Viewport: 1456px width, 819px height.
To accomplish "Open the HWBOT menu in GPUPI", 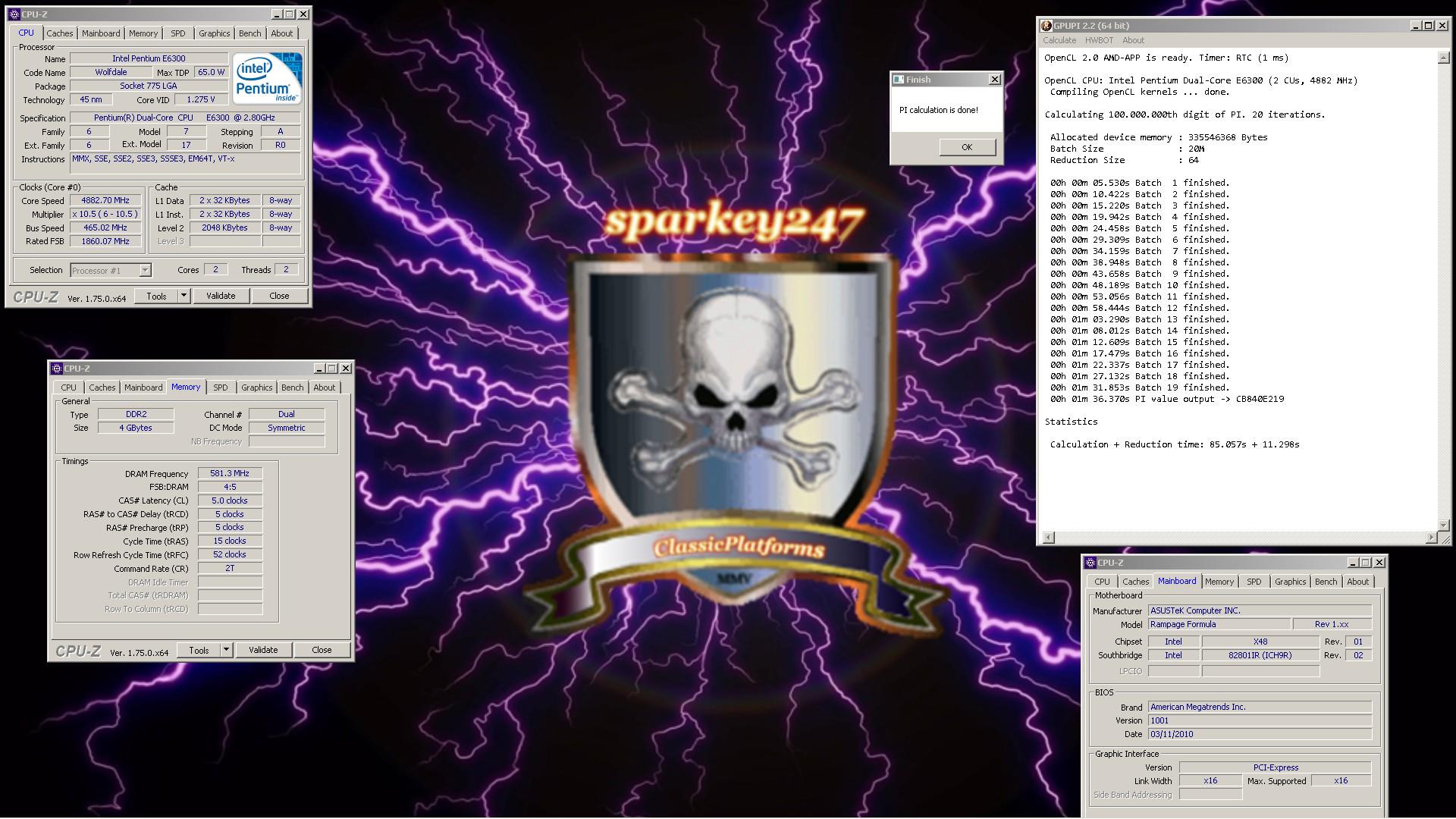I will [1099, 41].
